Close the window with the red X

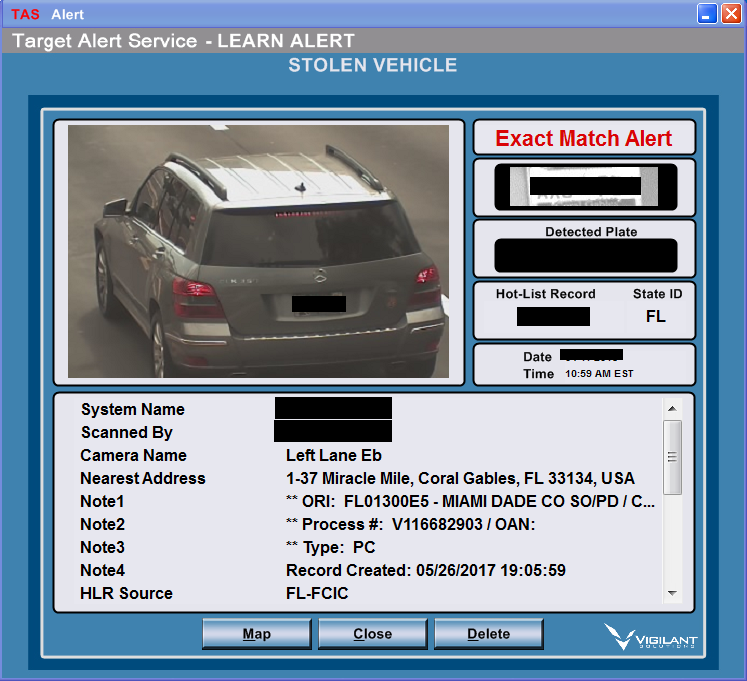730,14
